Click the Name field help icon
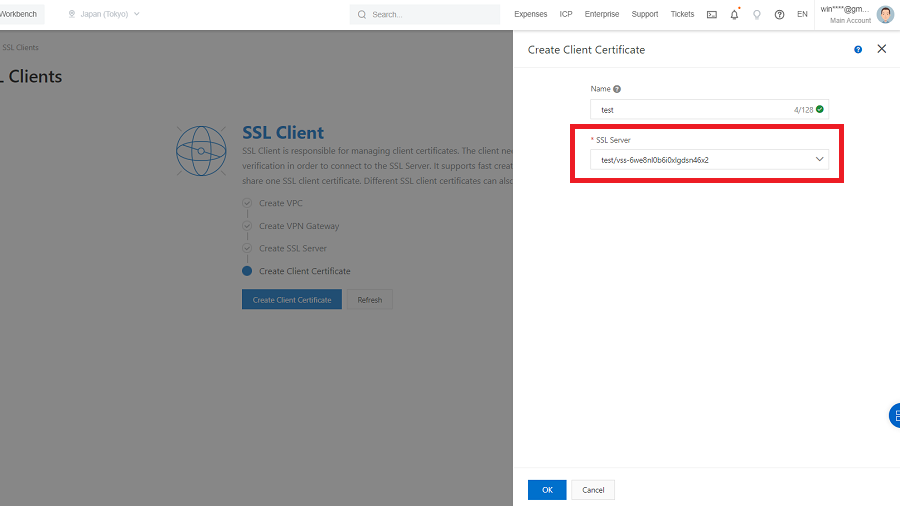 (x=617, y=89)
